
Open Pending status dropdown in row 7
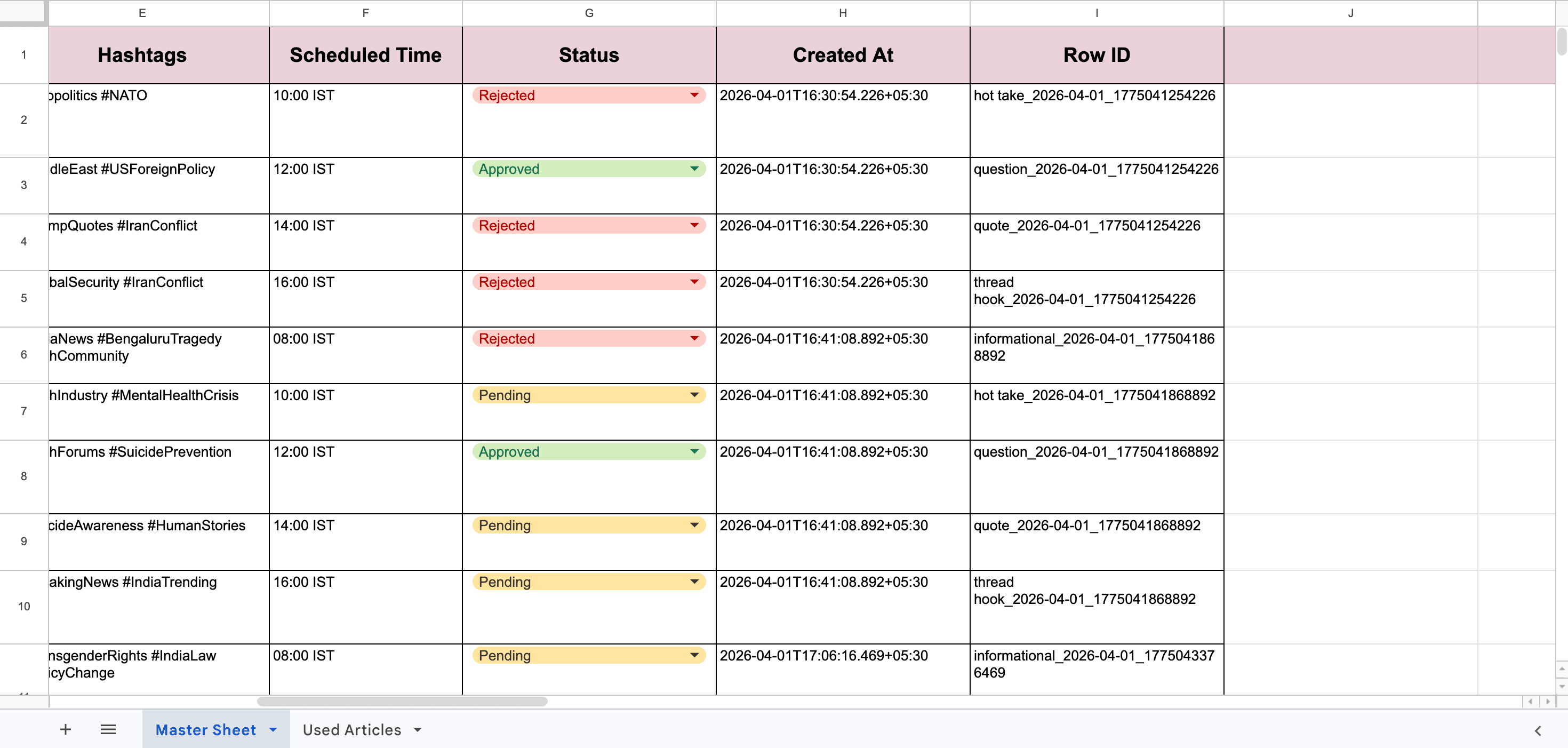pyautogui.click(x=694, y=395)
